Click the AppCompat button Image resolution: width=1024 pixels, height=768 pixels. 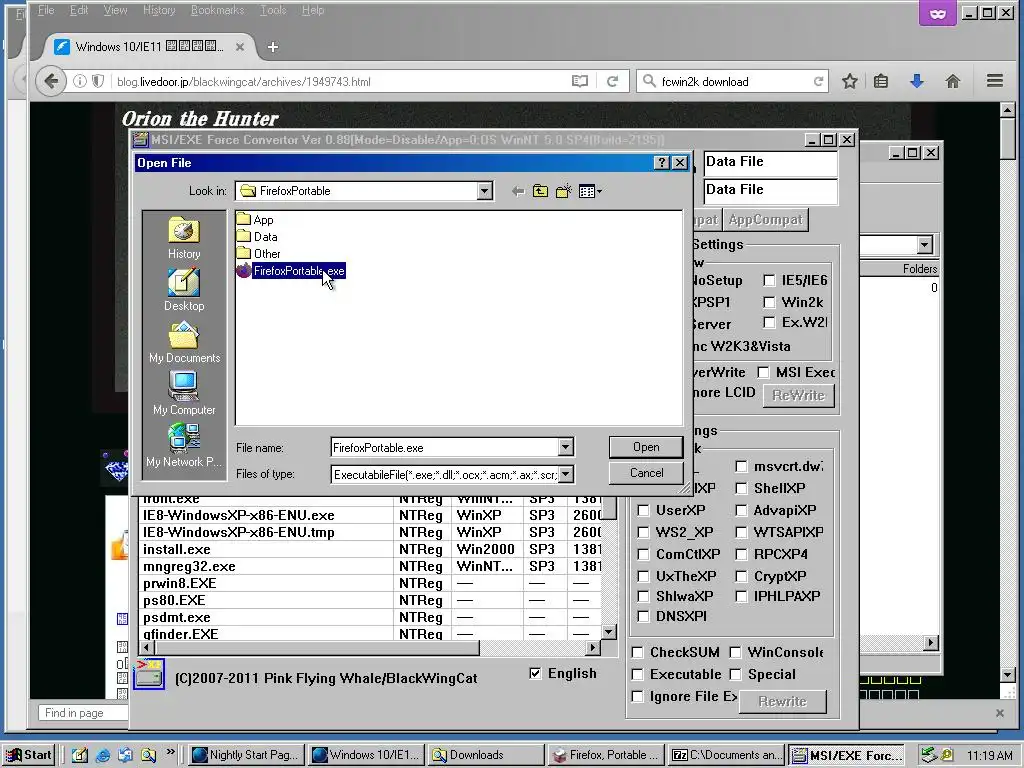765,220
